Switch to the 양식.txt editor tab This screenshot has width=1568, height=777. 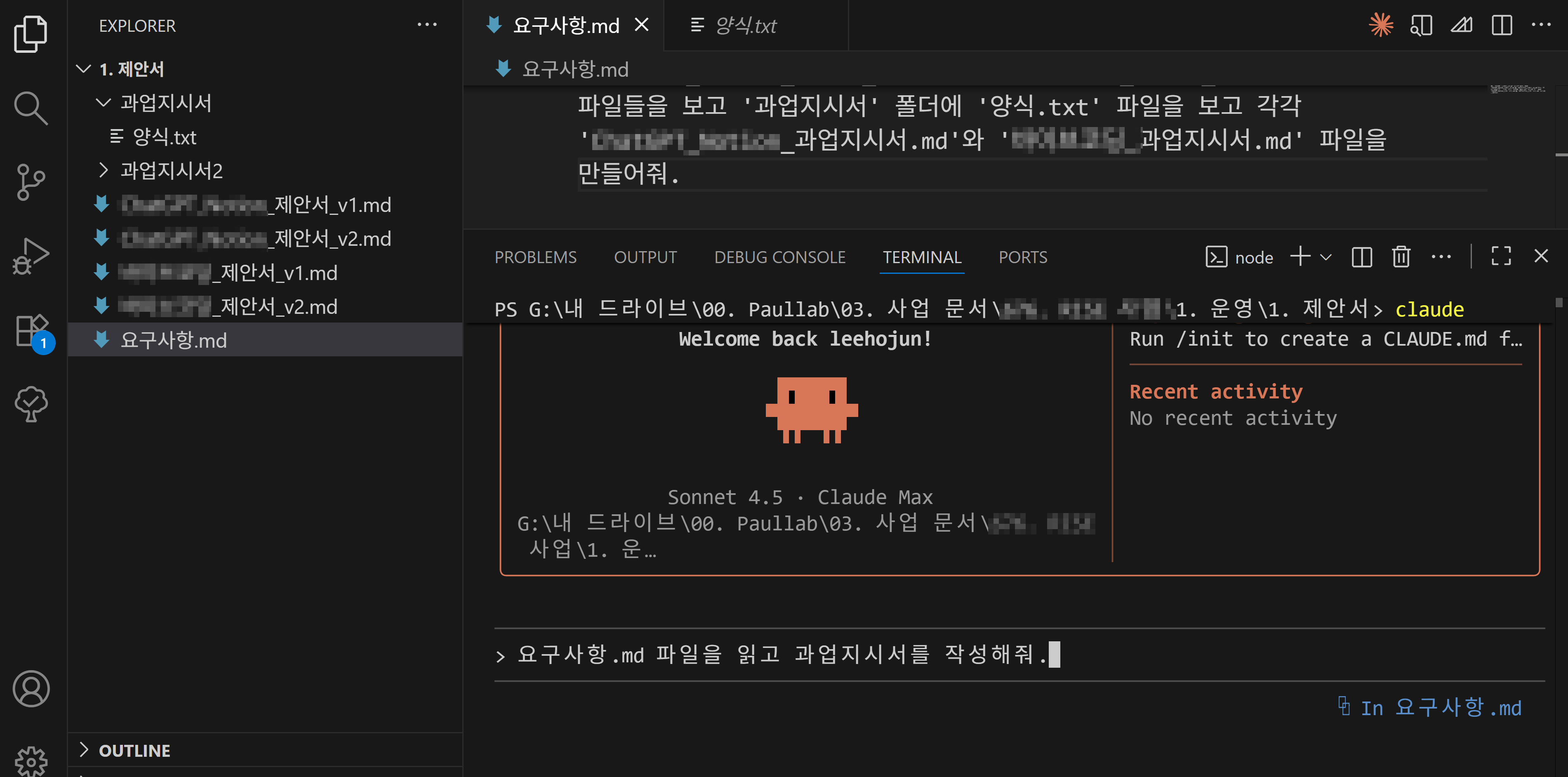click(746, 26)
